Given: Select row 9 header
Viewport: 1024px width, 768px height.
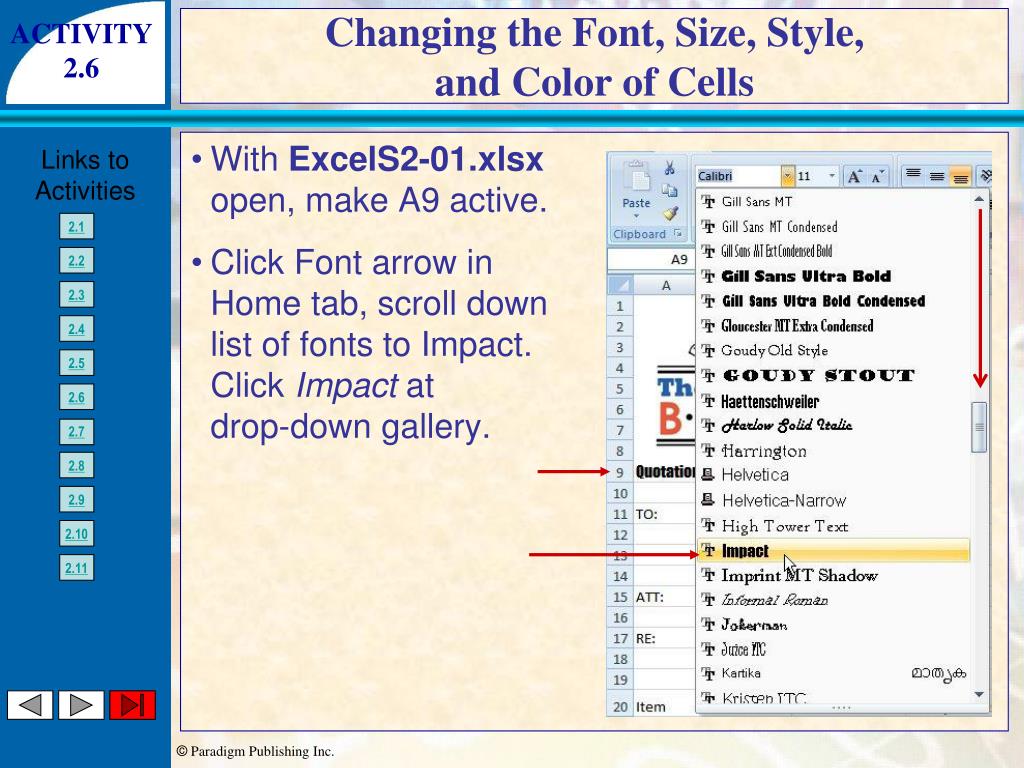Looking at the screenshot, I should pos(620,472).
